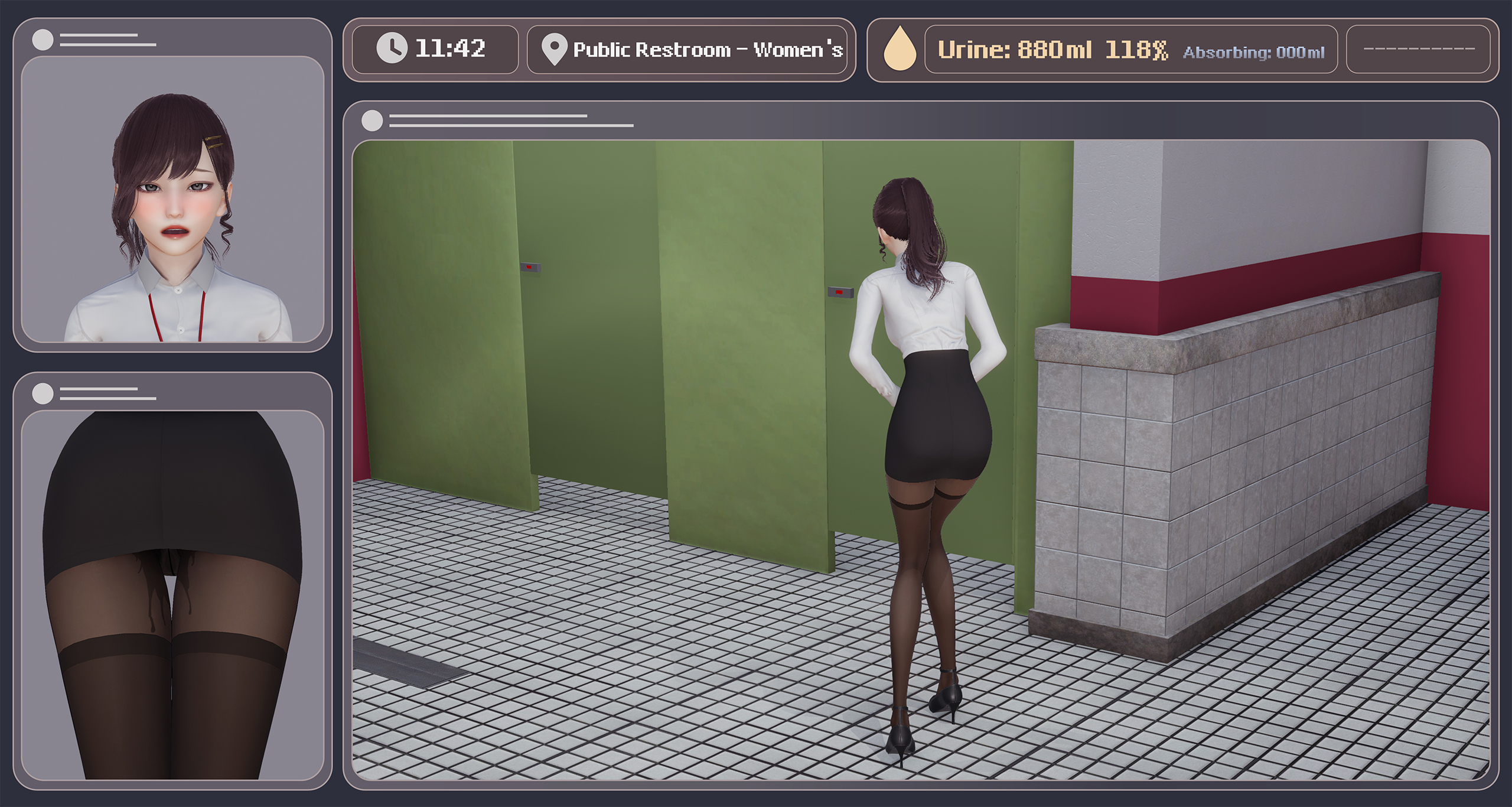The image size is (1512, 807).
Task: Click the "Public Restroom – Women's" location label
Action: pyautogui.click(x=708, y=50)
